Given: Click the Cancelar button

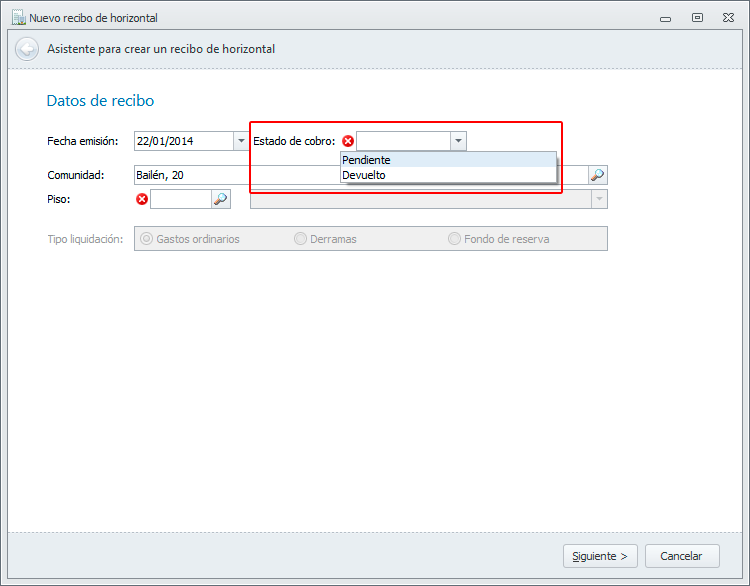Looking at the screenshot, I should click(682, 556).
